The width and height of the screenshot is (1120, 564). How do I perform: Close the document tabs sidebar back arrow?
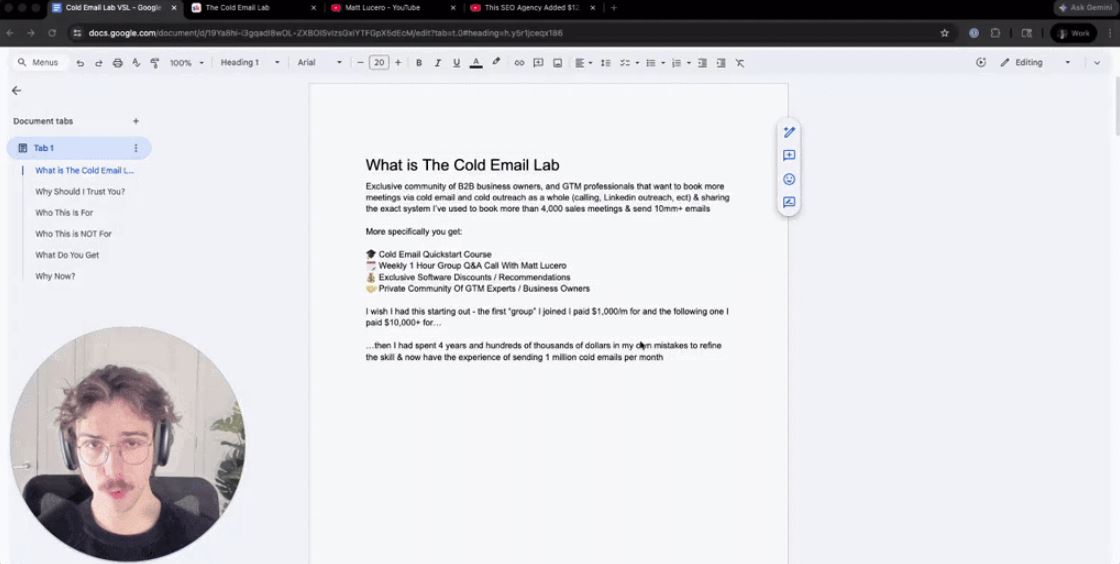(x=16, y=91)
